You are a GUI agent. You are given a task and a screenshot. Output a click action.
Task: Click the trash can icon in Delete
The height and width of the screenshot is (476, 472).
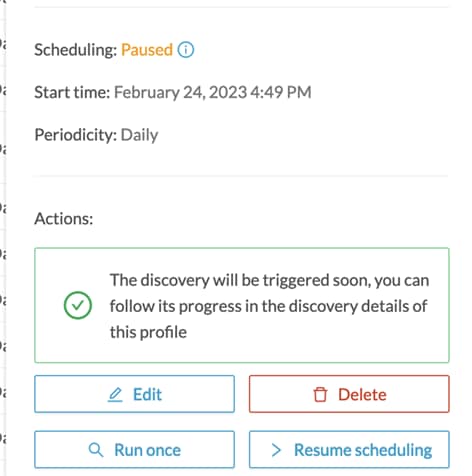point(320,395)
